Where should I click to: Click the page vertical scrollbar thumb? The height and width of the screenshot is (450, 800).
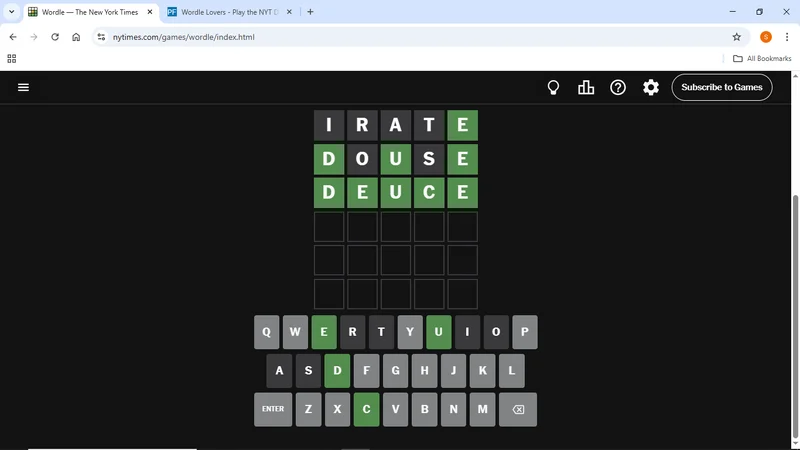click(x=795, y=316)
